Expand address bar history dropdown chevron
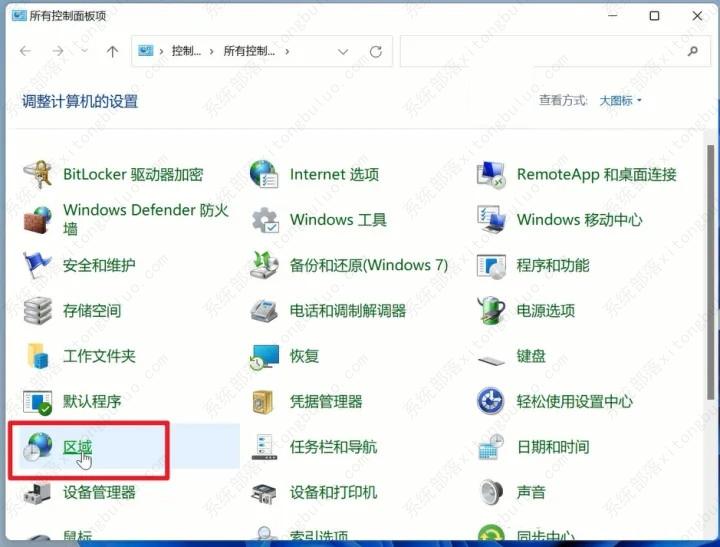The width and height of the screenshot is (720, 547). (x=344, y=51)
